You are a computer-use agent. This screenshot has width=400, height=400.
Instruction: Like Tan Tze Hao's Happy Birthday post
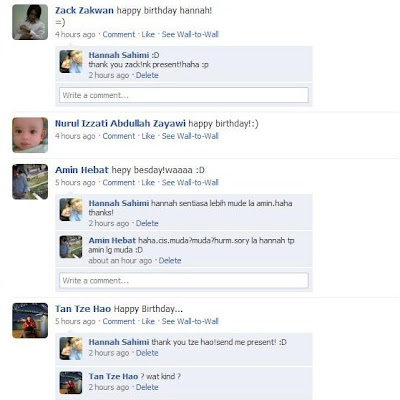coord(148,321)
